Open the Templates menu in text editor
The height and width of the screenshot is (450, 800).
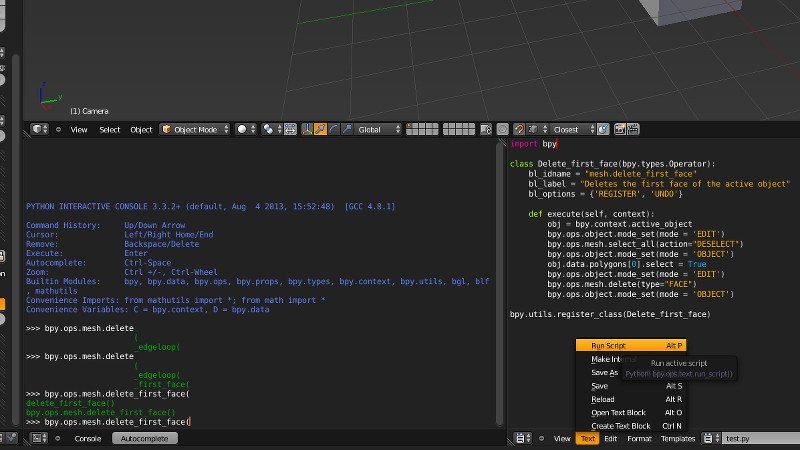(678, 439)
